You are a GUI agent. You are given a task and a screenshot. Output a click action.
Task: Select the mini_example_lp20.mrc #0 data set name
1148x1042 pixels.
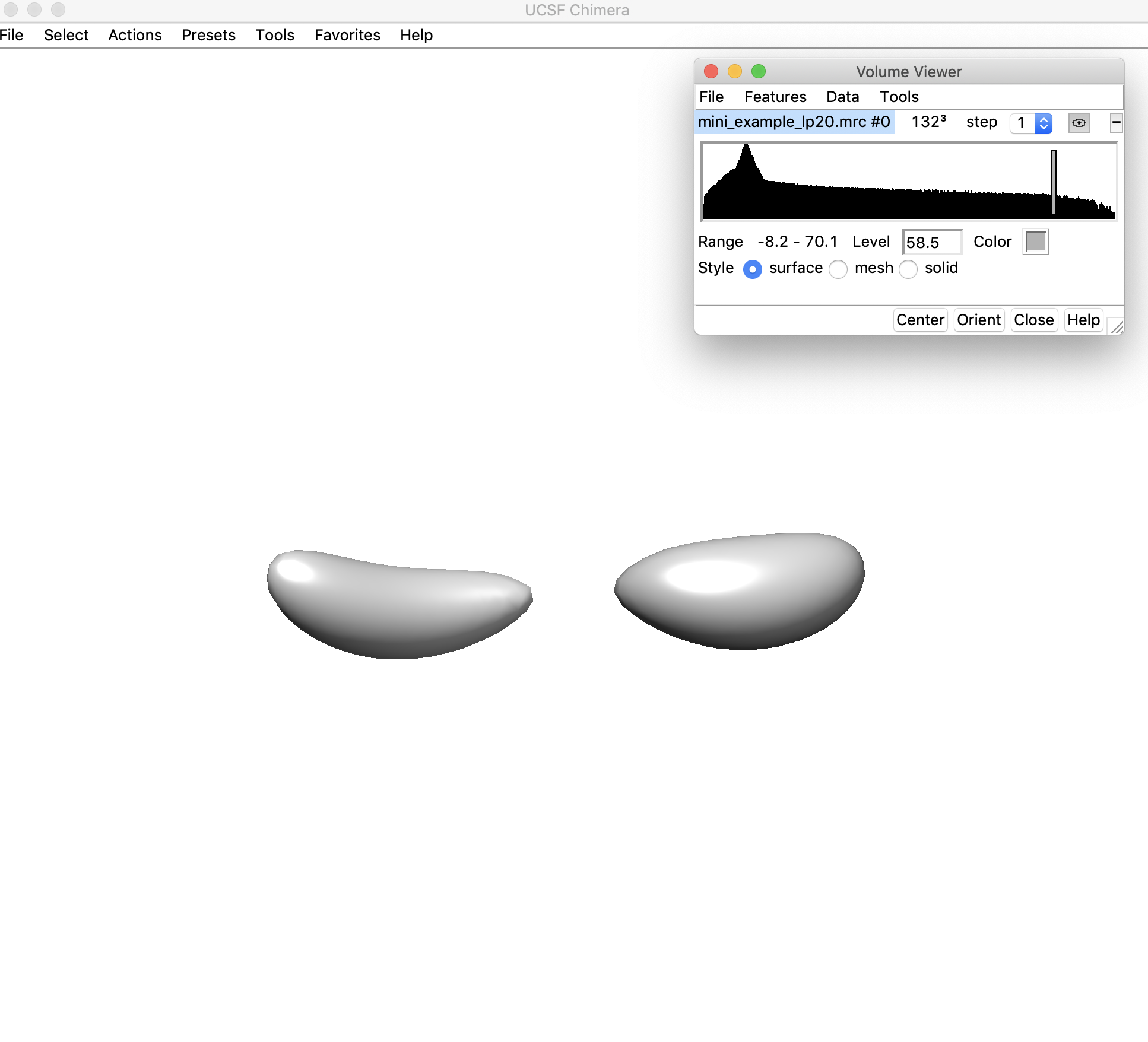[x=794, y=122]
